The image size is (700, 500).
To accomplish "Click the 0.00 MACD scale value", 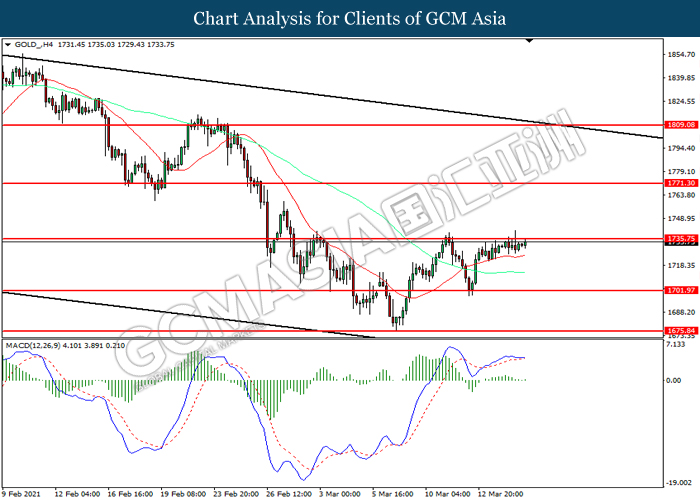I will tap(674, 380).
